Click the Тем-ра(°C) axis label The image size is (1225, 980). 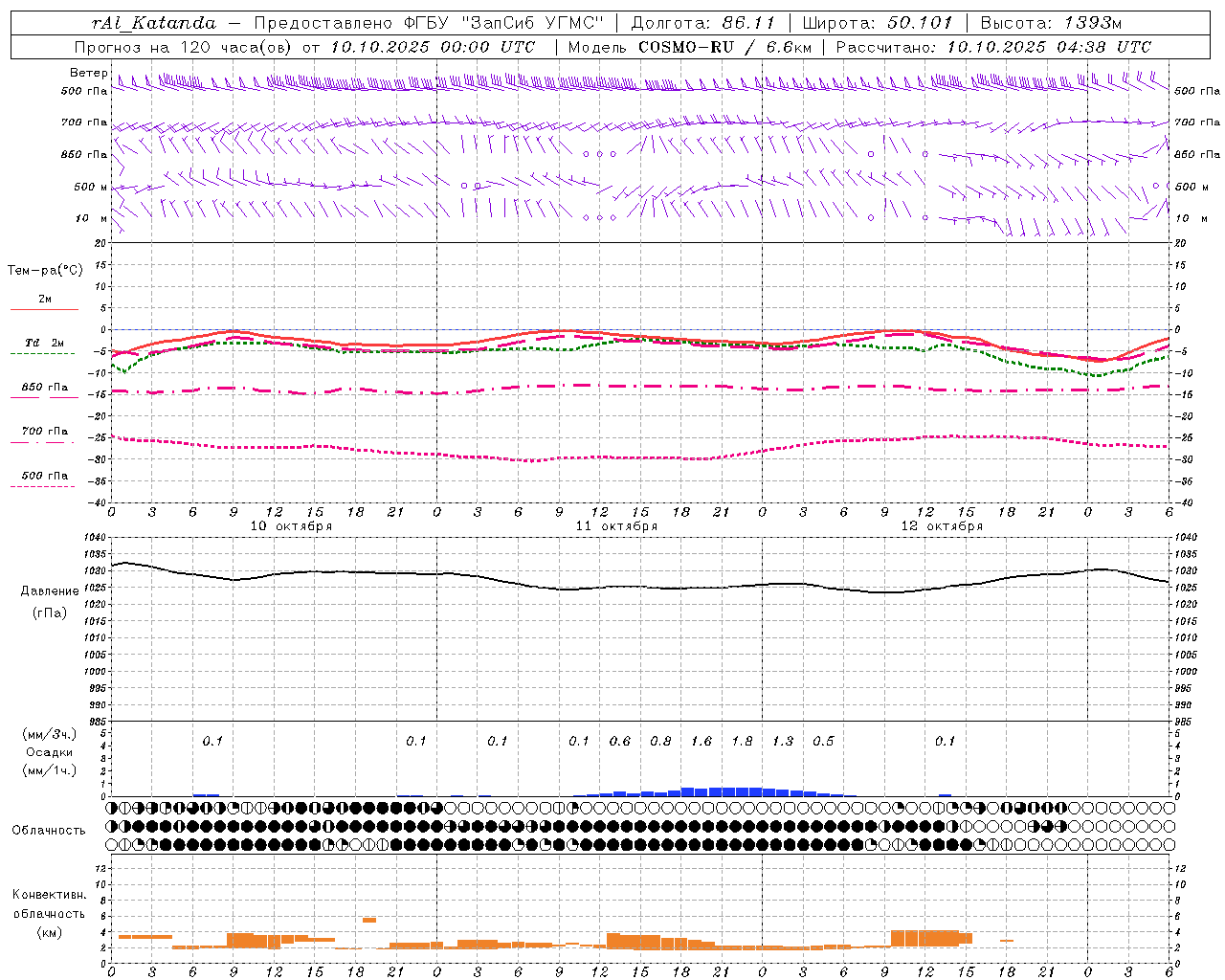click(x=45, y=271)
